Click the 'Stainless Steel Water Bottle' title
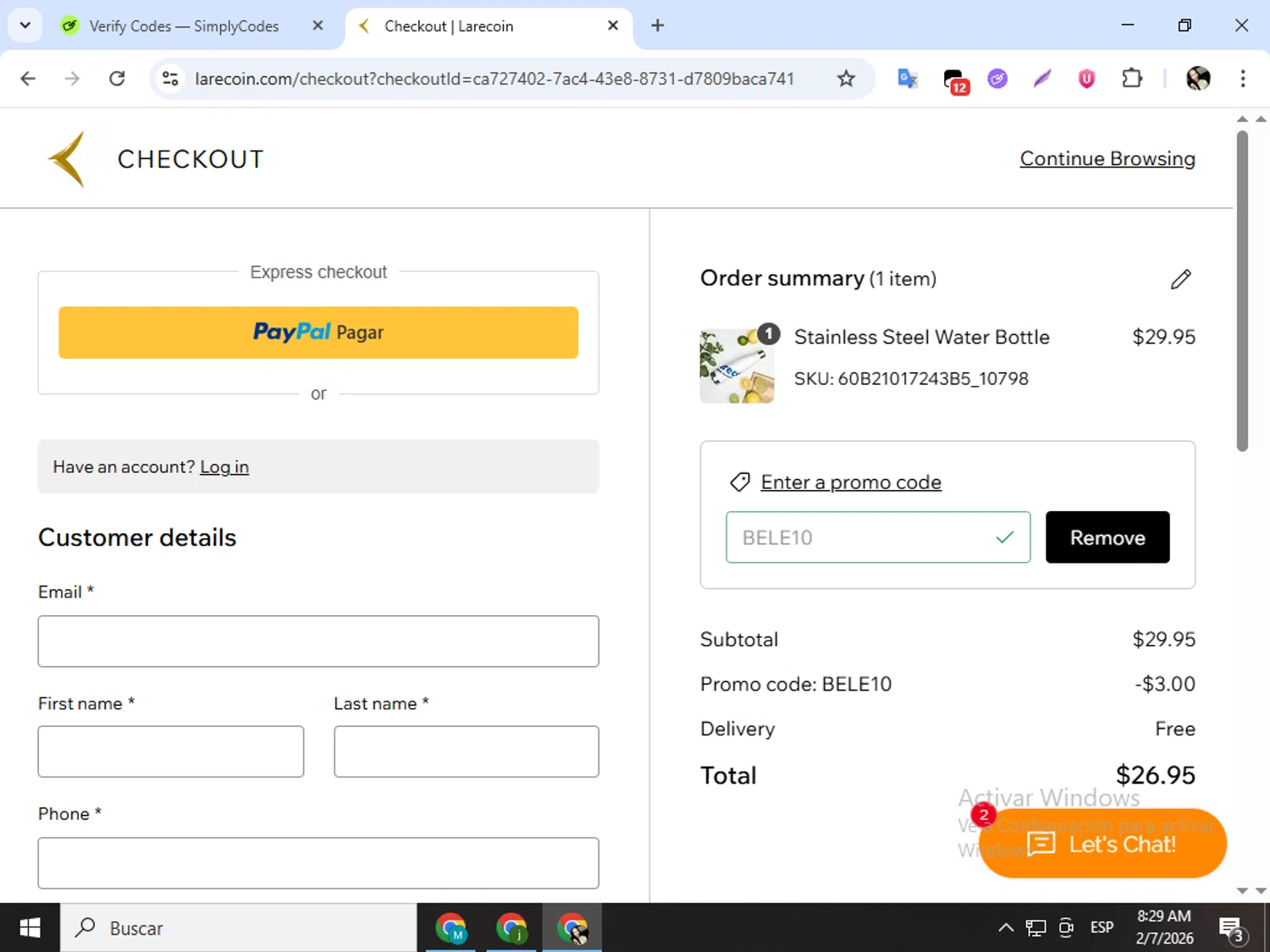 pos(922,337)
